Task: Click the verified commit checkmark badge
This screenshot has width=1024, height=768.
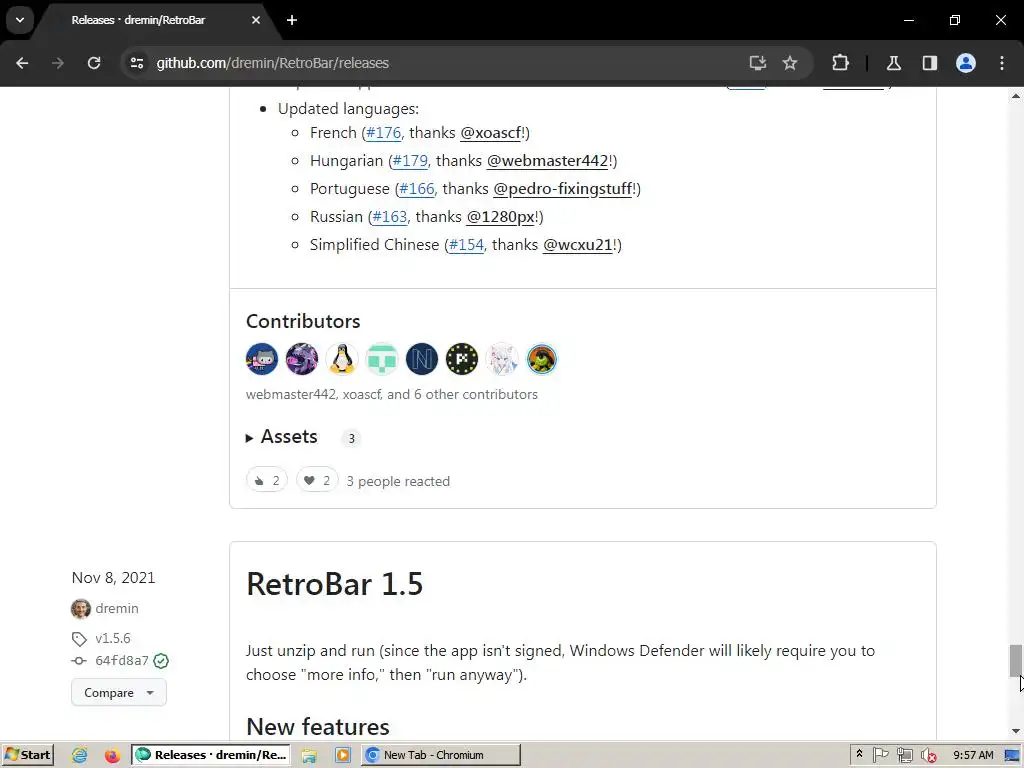Action: (161, 661)
